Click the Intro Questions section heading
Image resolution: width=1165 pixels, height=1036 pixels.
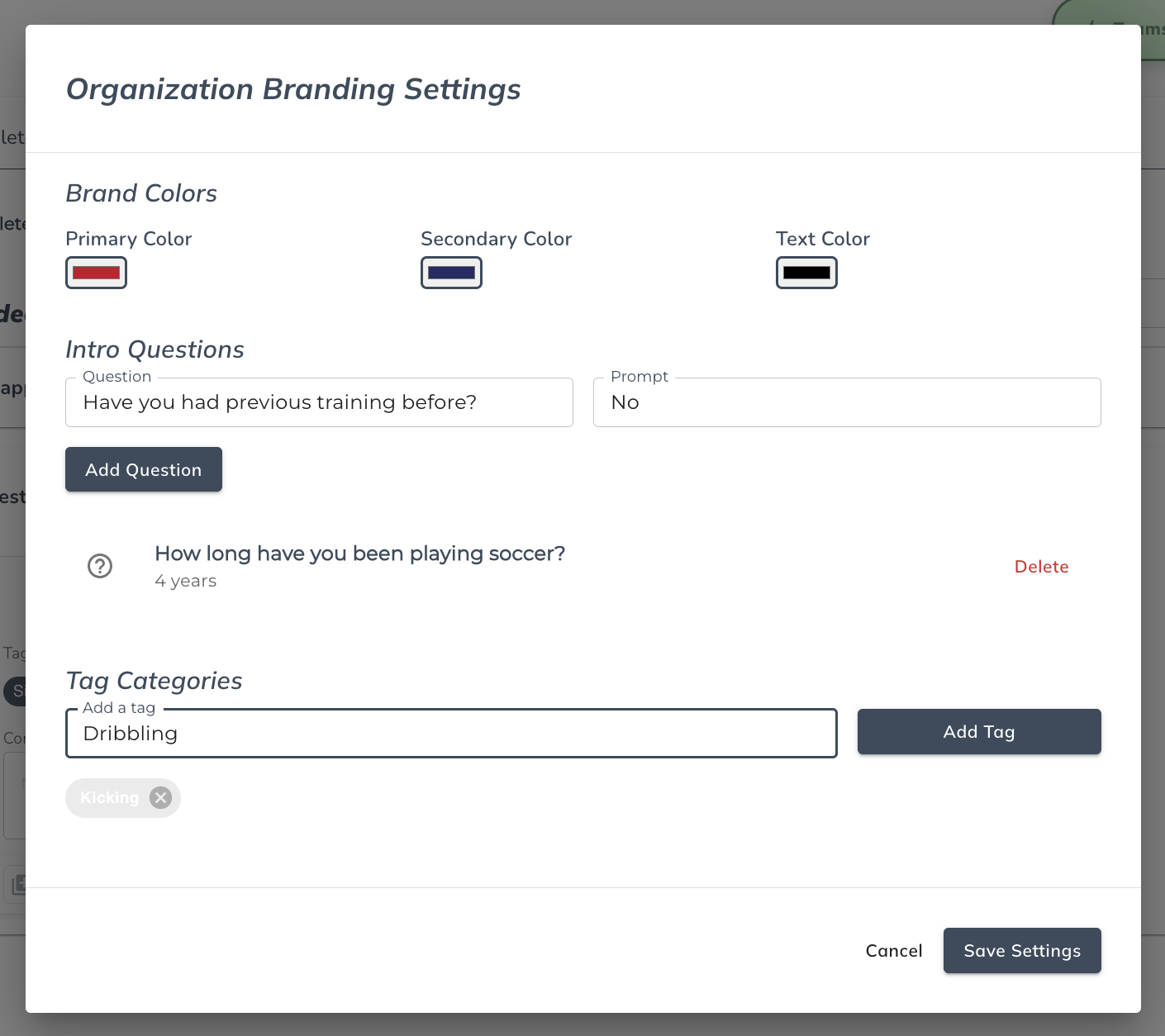[155, 349]
